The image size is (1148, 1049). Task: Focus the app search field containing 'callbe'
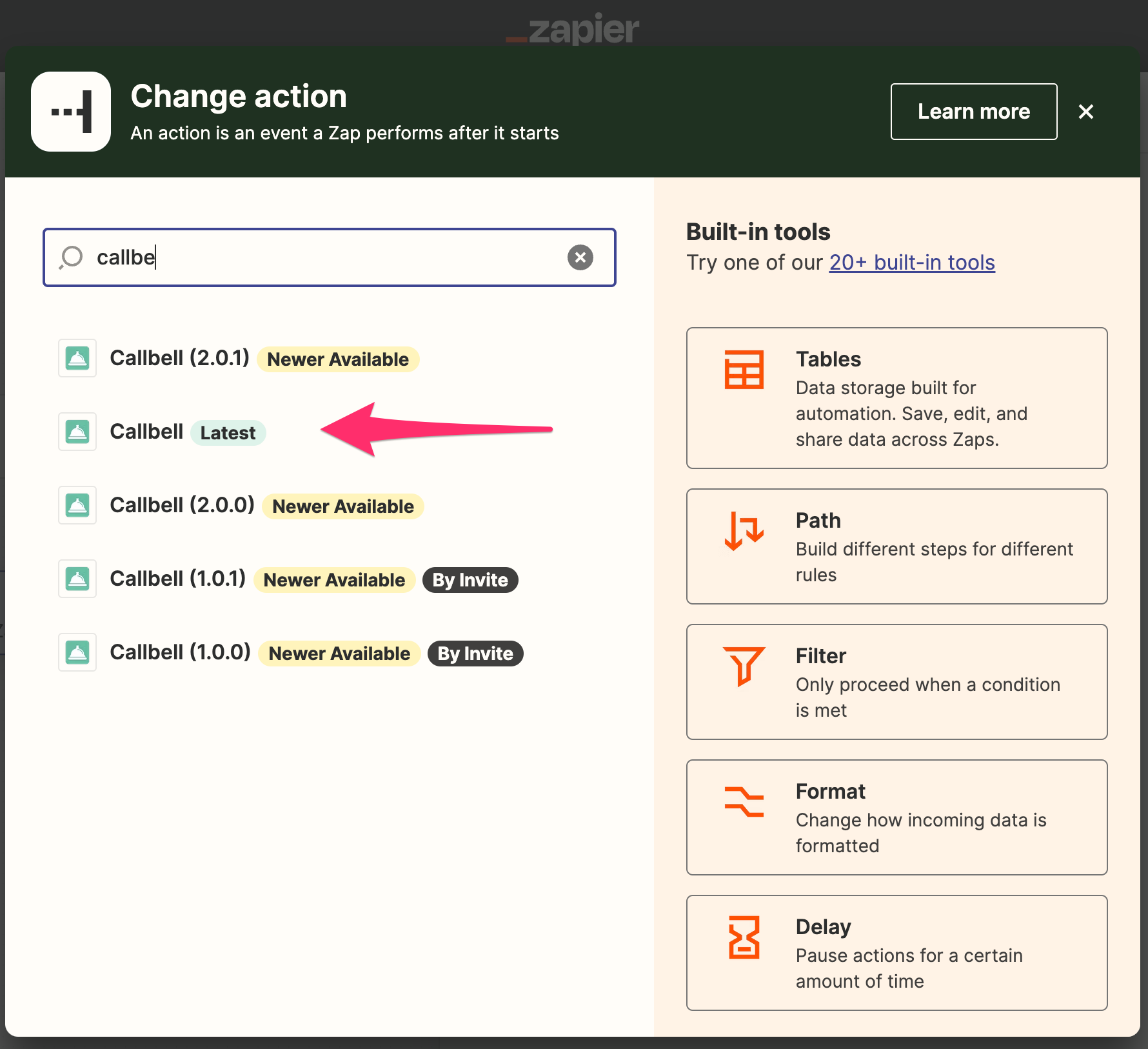(330, 257)
